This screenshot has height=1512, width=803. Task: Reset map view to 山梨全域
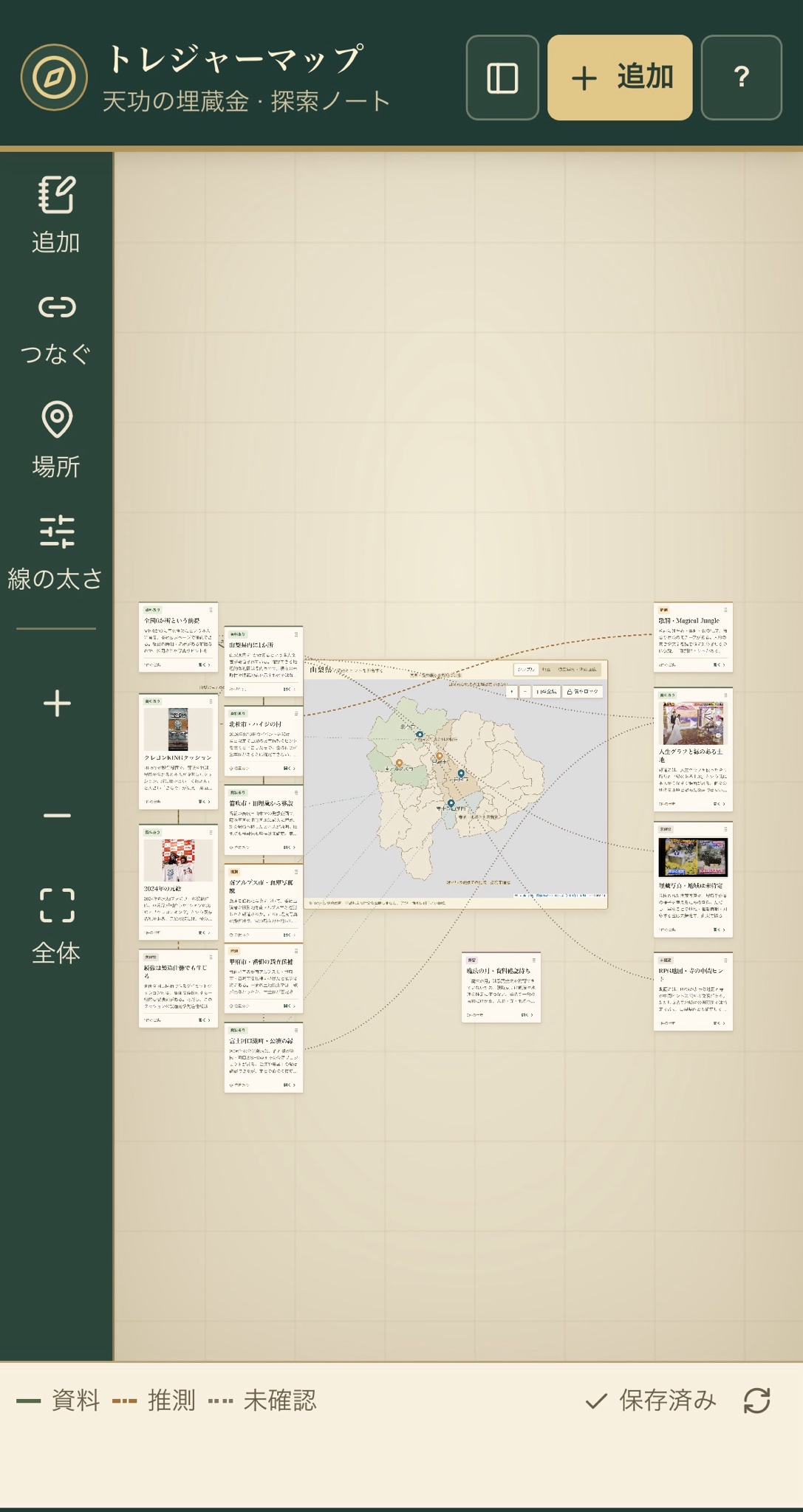(x=547, y=692)
